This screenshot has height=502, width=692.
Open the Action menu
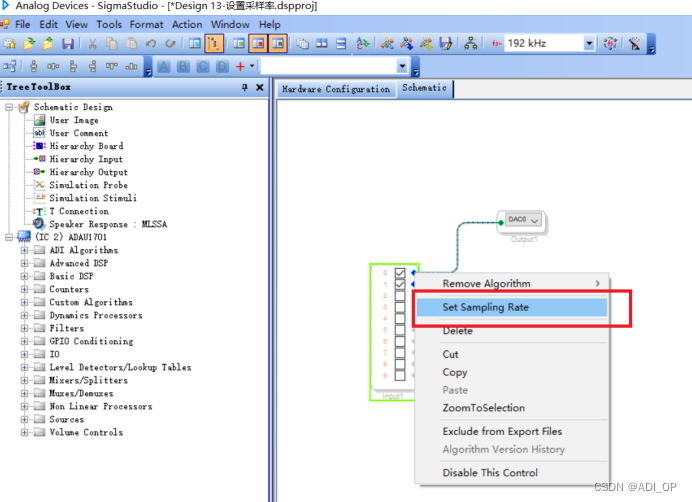(187, 24)
